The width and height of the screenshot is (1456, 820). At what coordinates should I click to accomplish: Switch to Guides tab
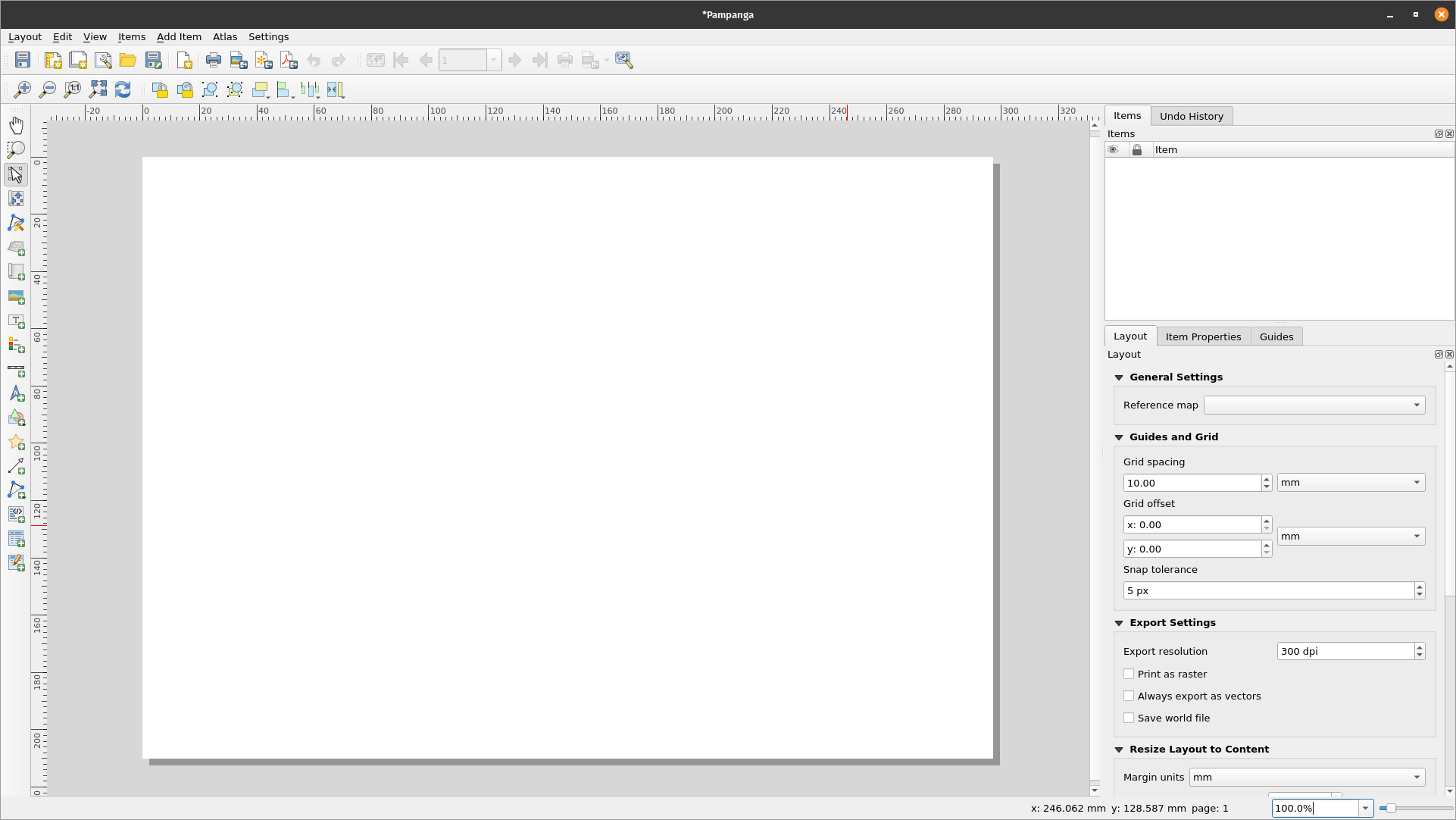point(1277,336)
